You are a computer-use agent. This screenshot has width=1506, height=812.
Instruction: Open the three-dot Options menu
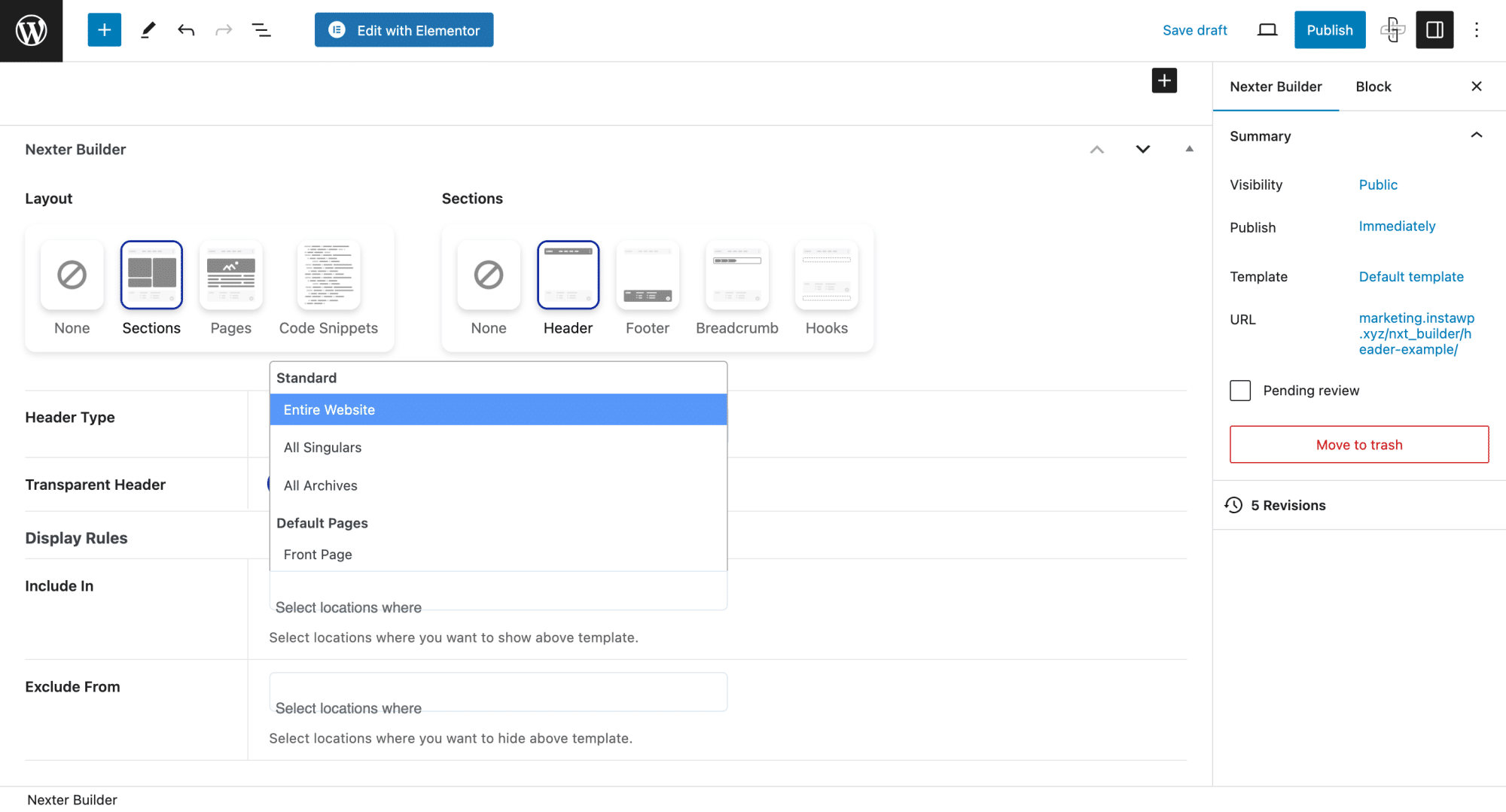1476,30
